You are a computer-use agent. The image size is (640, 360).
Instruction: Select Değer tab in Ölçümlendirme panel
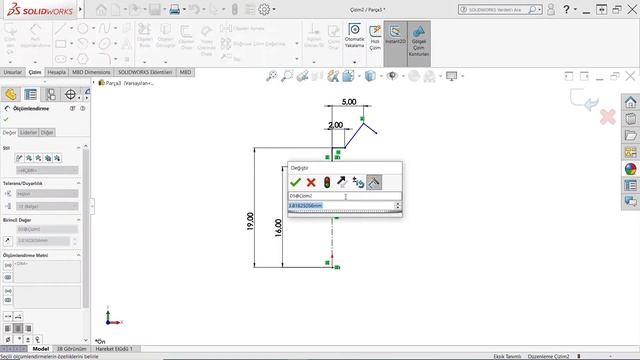point(9,133)
